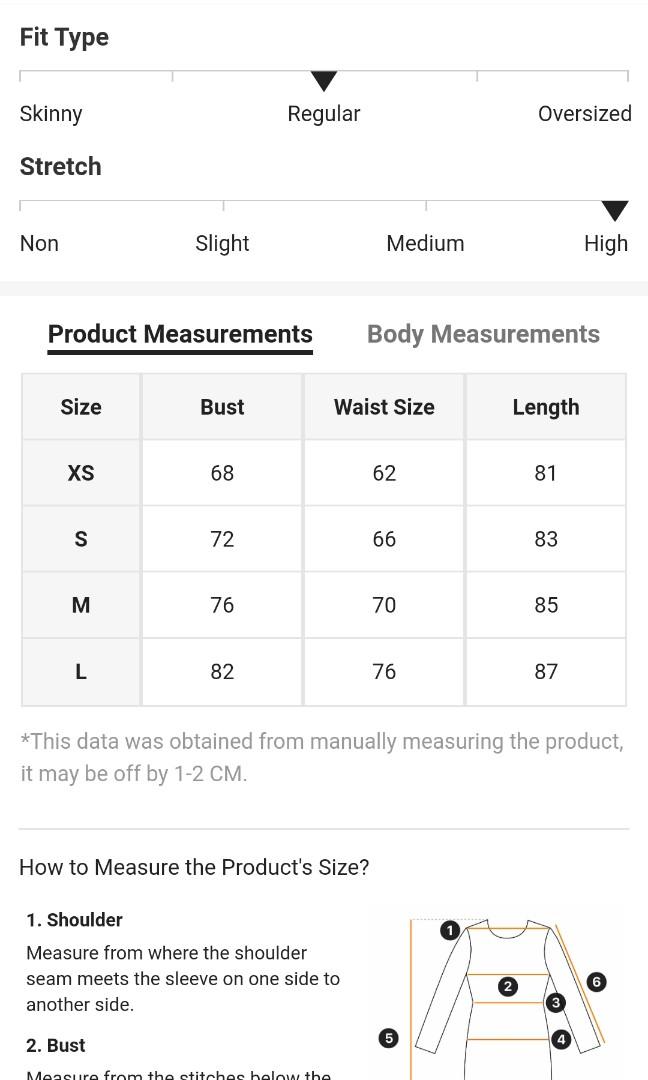This screenshot has height=1080, width=648.
Task: Click the Stretch triangle marker at High
Action: coord(615,211)
